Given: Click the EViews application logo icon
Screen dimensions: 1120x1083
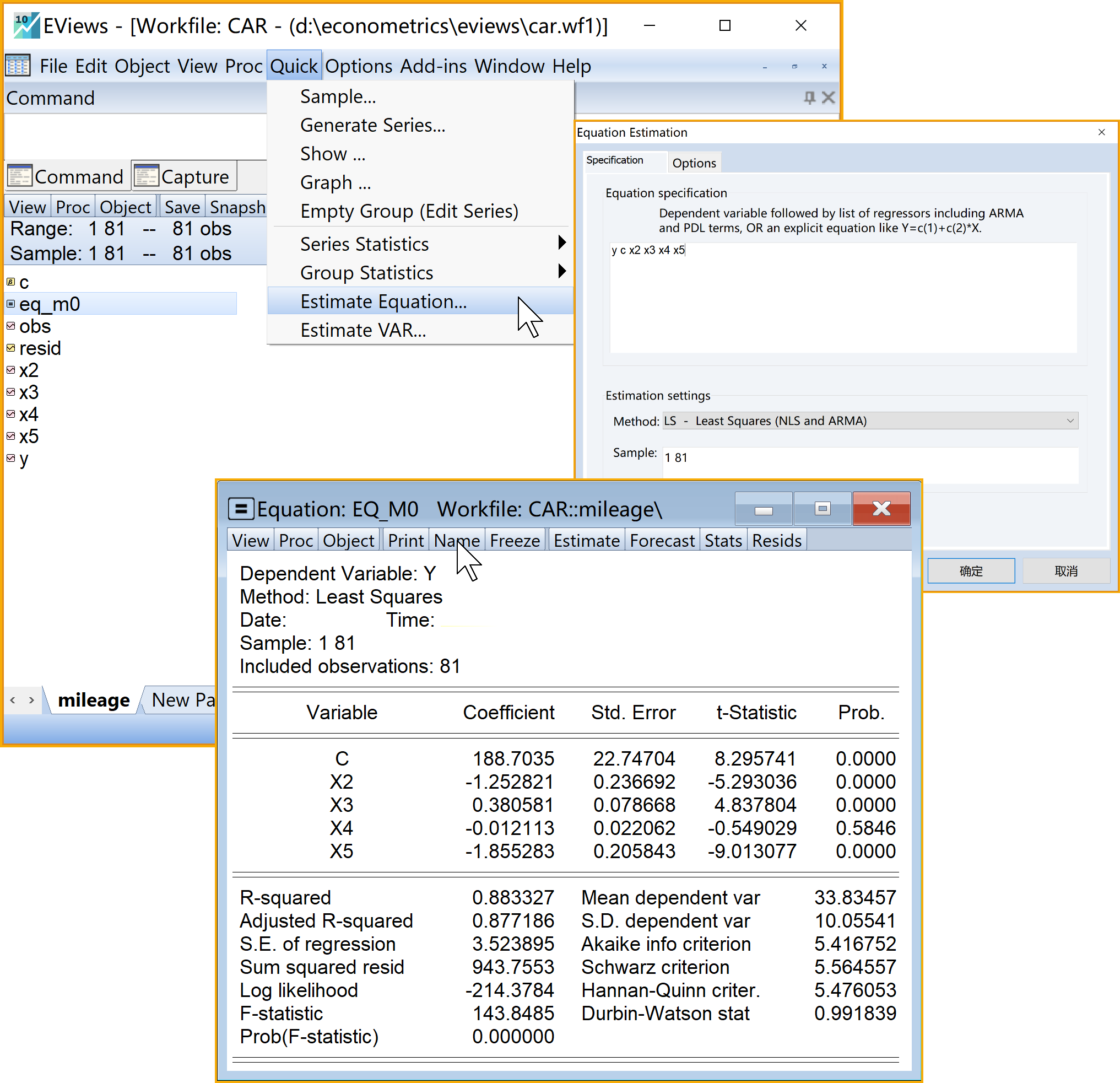Looking at the screenshot, I should click(x=26, y=25).
